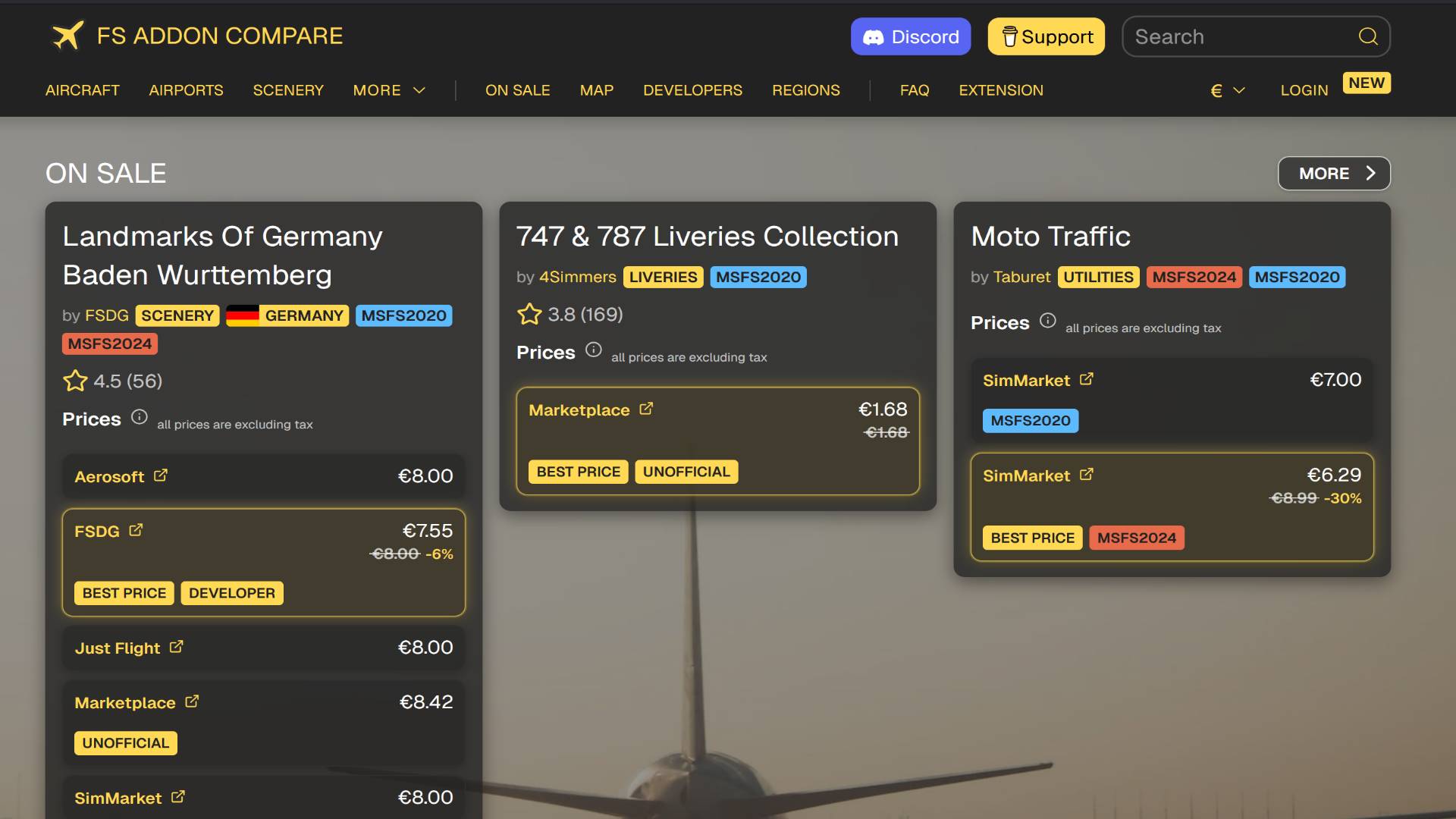Open the DEVELOPERS menu item
This screenshot has height=819, width=1456.
tap(692, 90)
